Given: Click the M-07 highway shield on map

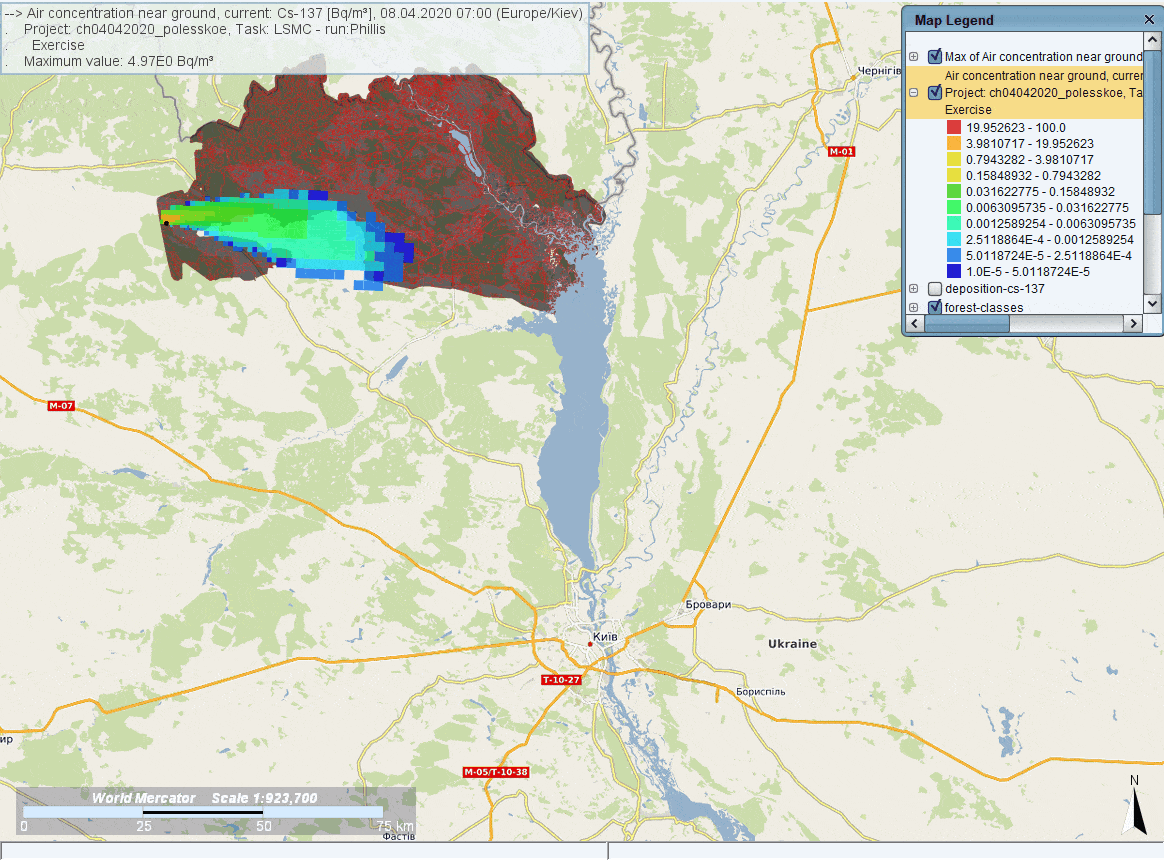Looking at the screenshot, I should (62, 406).
